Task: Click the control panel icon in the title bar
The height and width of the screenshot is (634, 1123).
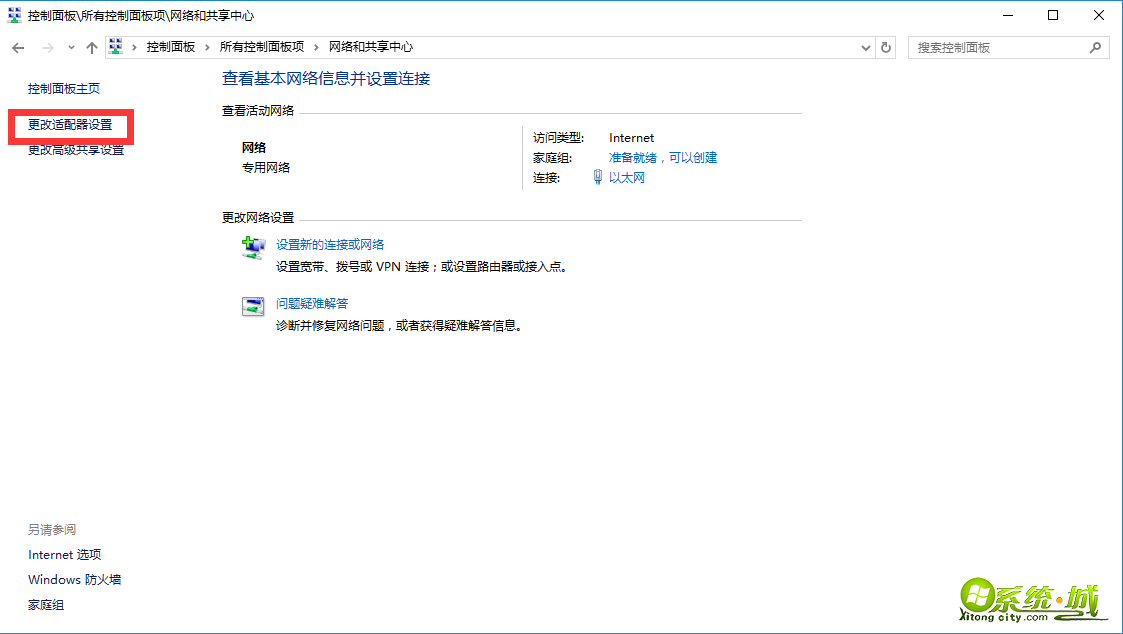Action: (12, 14)
